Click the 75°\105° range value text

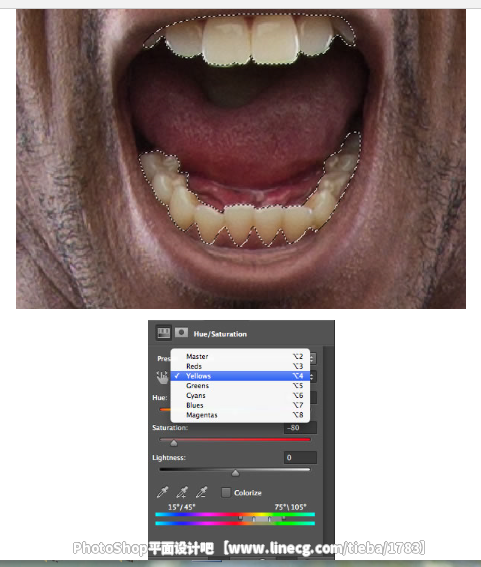(x=290, y=507)
